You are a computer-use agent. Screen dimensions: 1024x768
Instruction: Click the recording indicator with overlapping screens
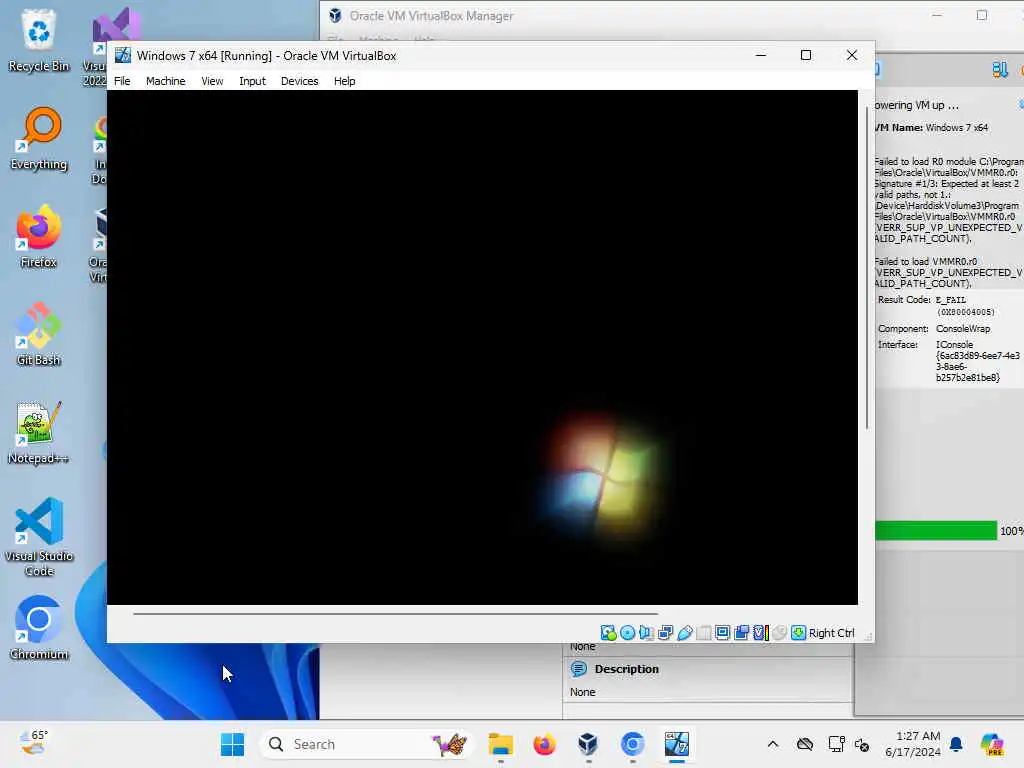click(x=741, y=633)
